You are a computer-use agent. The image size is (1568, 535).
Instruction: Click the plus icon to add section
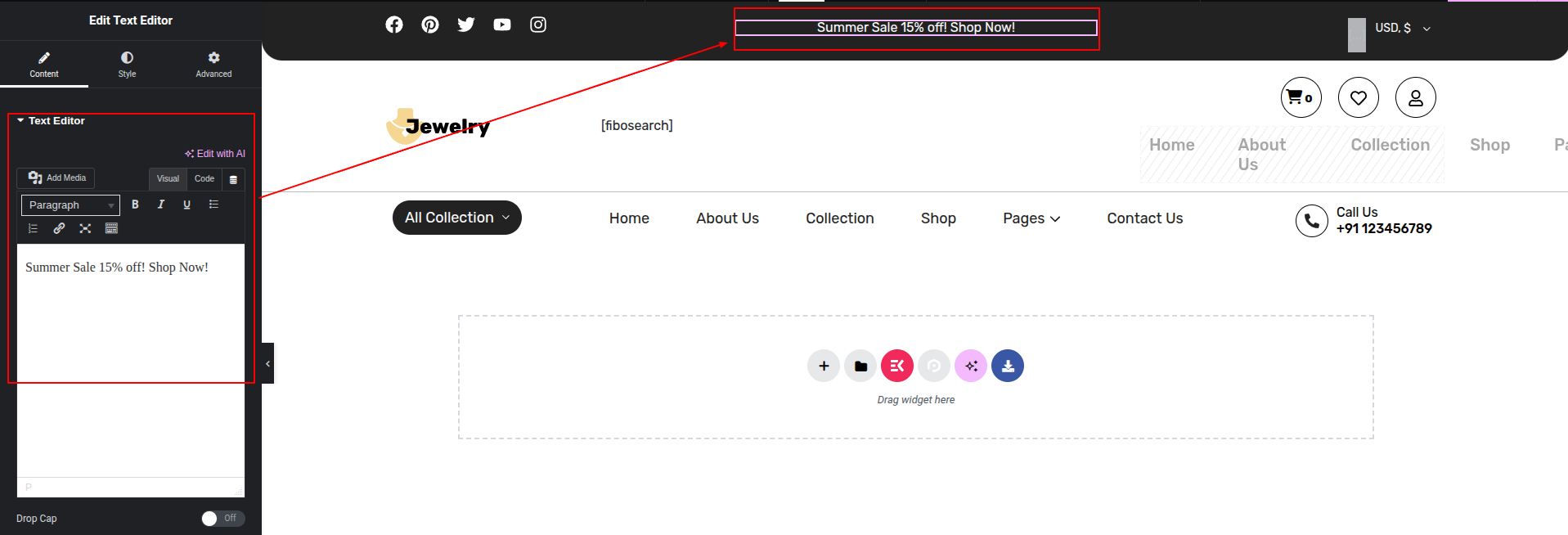824,366
